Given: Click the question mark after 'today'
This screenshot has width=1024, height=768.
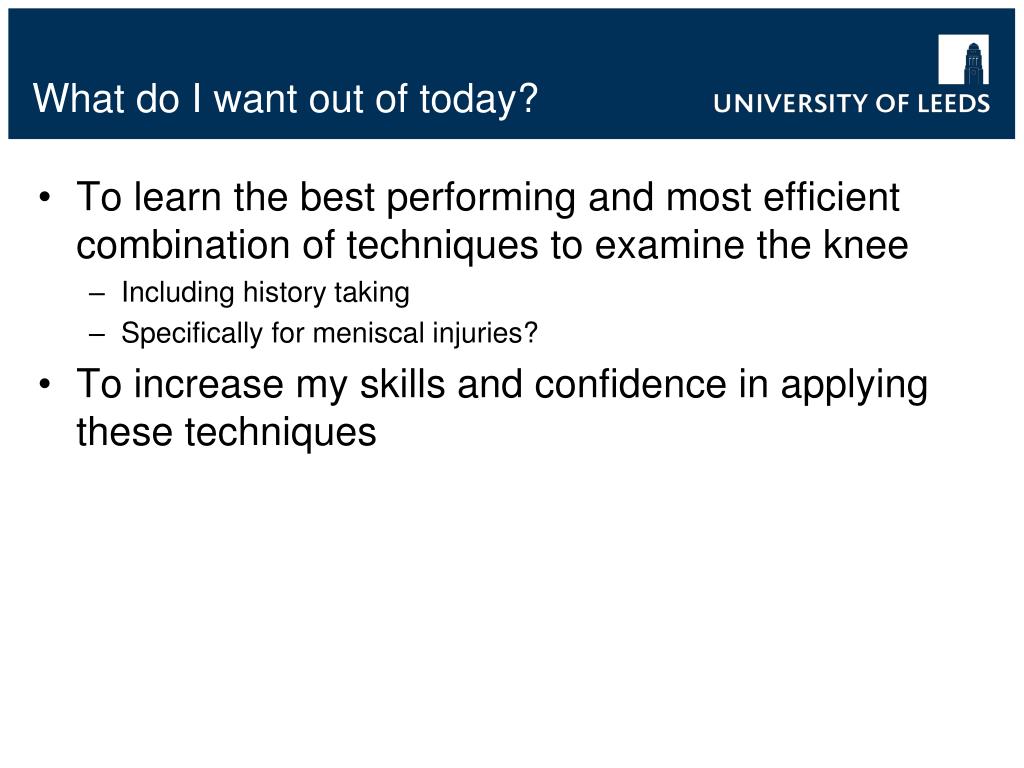Looking at the screenshot, I should click(x=529, y=99).
